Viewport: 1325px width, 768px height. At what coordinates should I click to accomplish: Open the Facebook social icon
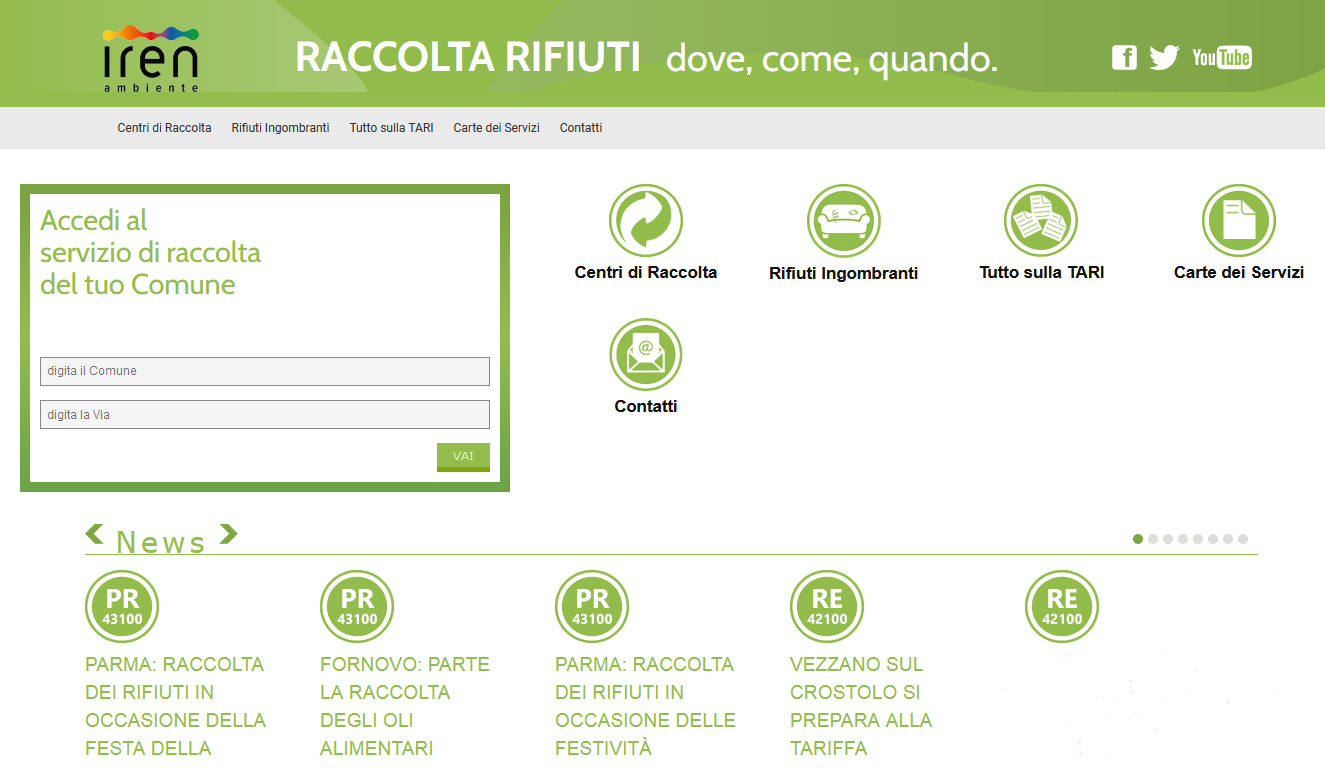coord(1124,58)
